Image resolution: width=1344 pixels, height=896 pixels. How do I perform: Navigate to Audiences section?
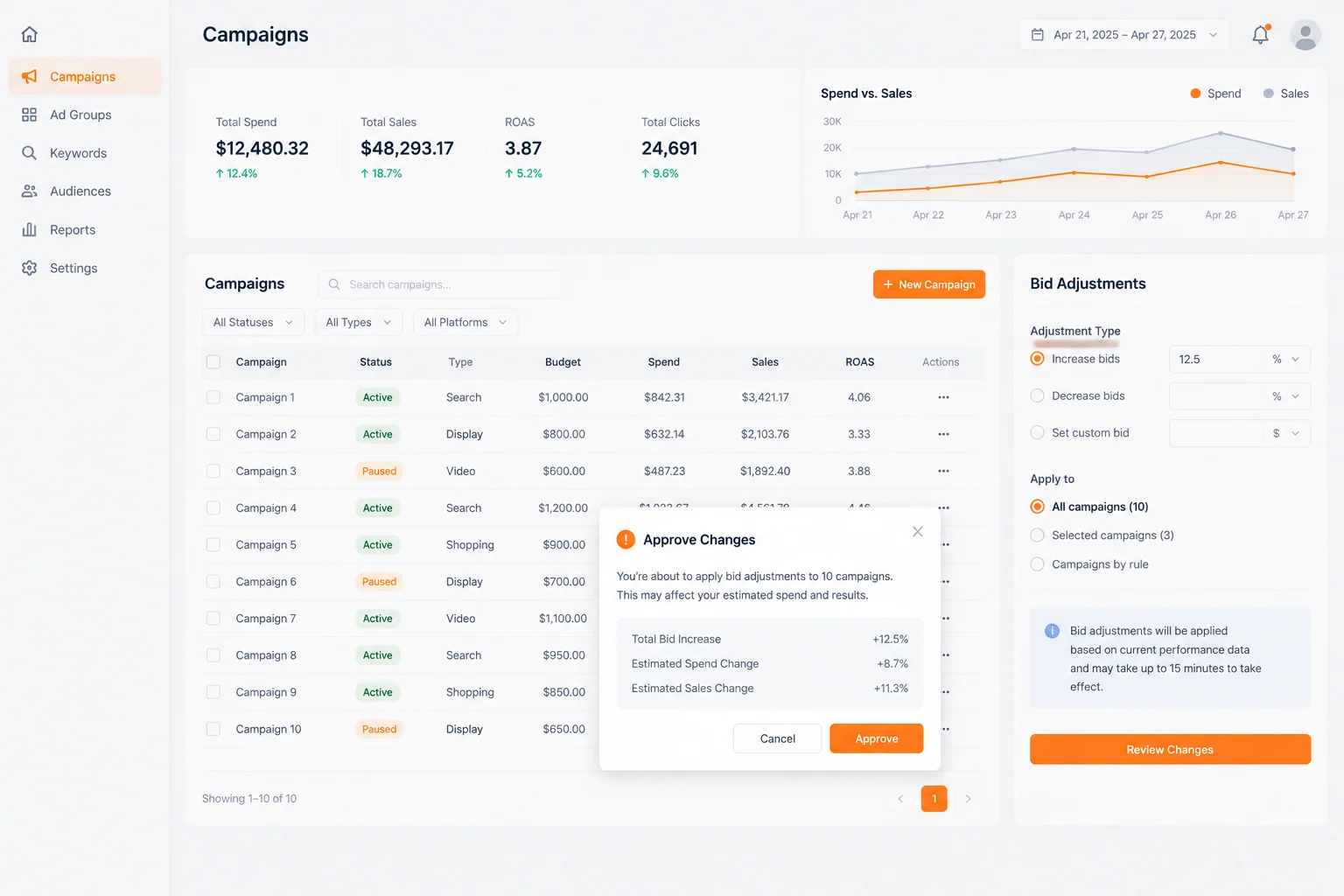pyautogui.click(x=85, y=191)
